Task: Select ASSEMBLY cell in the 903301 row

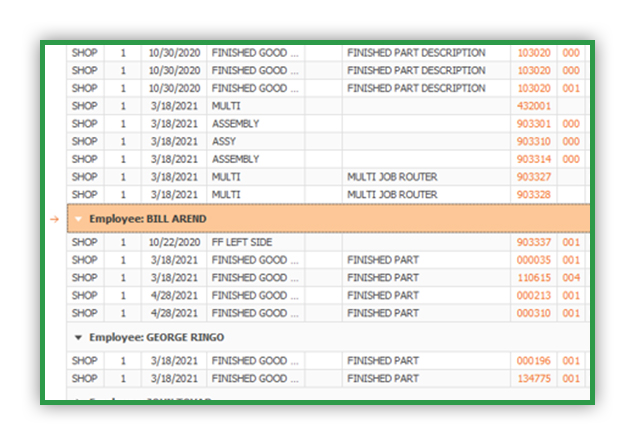Action: coord(256,124)
